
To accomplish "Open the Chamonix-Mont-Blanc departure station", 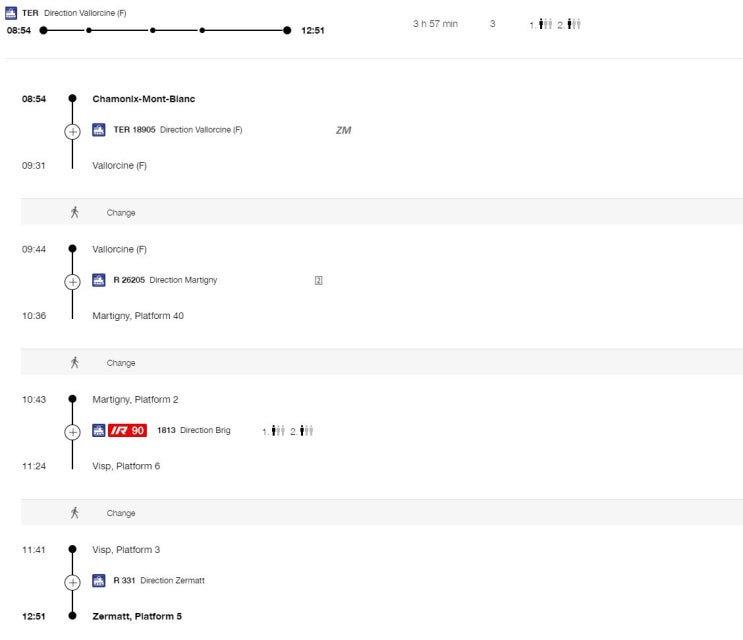I will [x=143, y=99].
